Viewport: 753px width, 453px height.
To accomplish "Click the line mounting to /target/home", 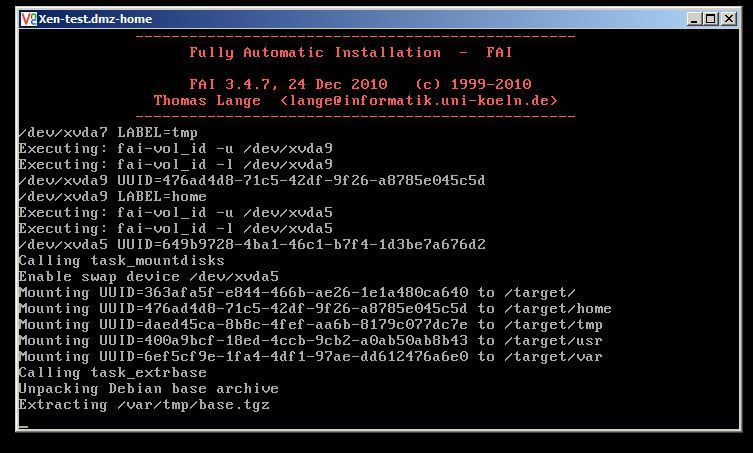I will click(314, 308).
